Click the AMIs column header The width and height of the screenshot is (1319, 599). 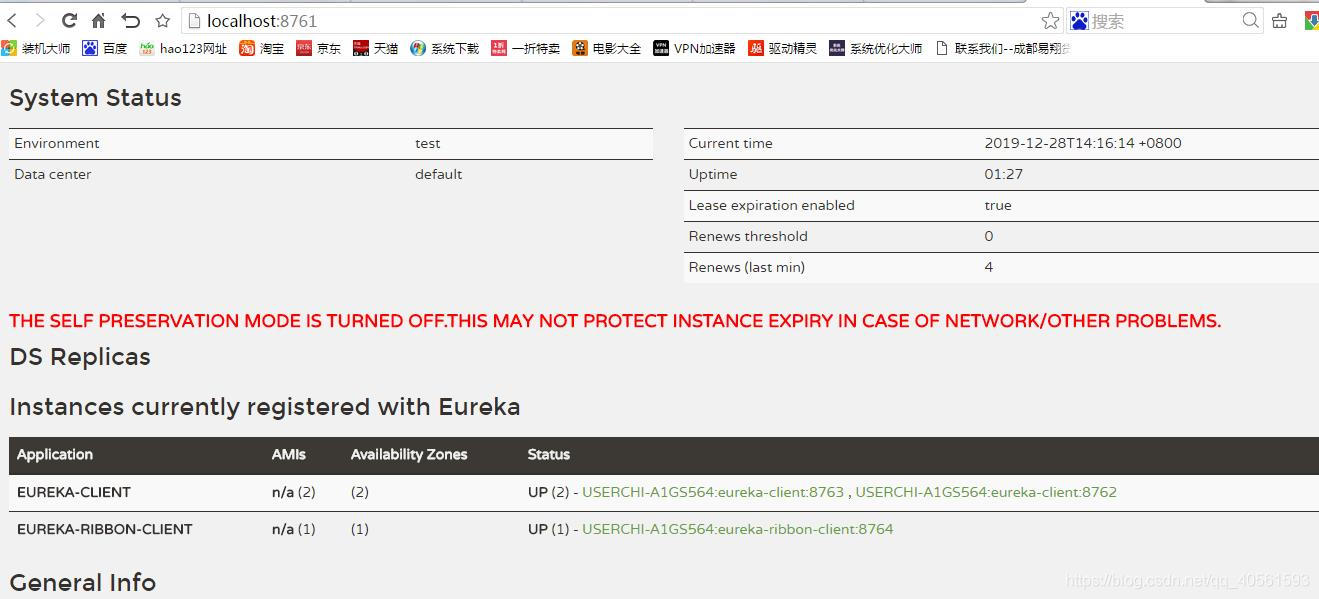click(289, 454)
